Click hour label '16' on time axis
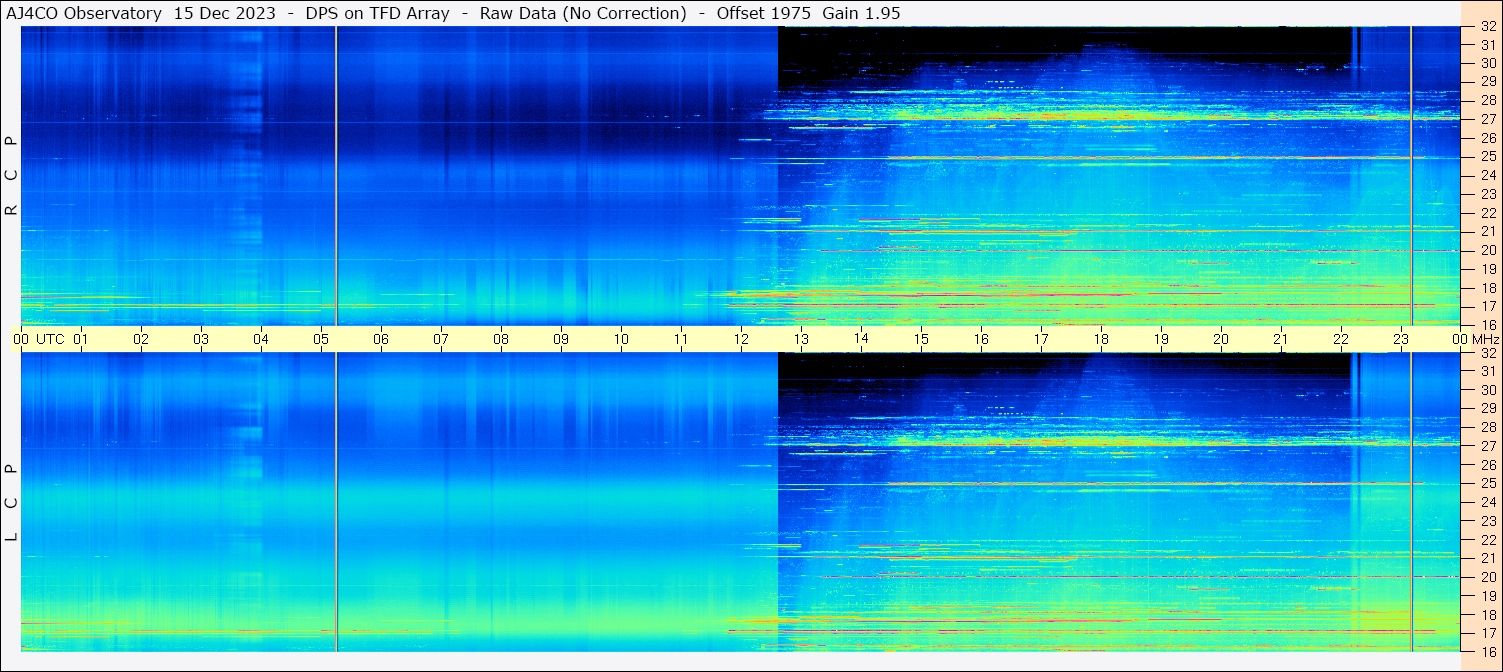 (x=981, y=339)
